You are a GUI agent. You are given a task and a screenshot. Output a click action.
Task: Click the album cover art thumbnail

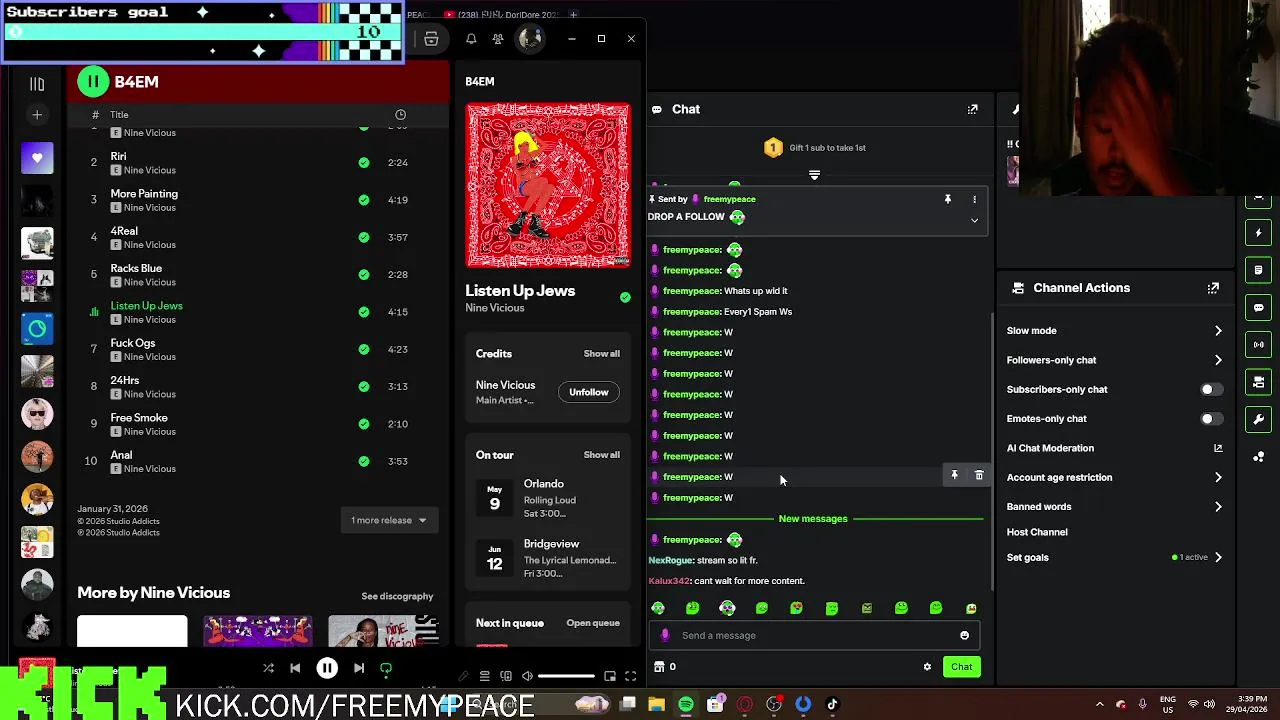pos(548,185)
